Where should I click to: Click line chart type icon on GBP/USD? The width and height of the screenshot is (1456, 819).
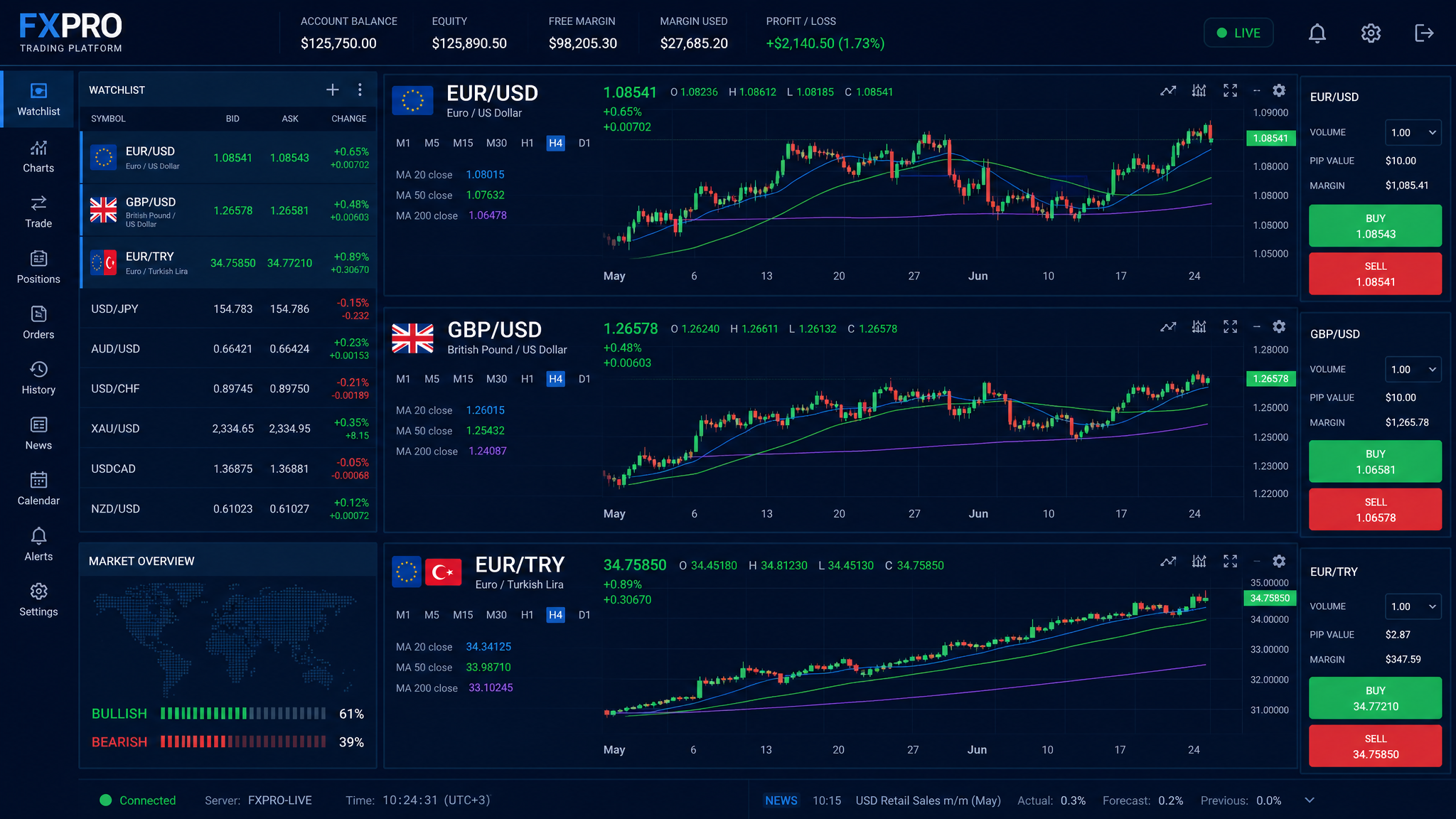click(x=1167, y=326)
